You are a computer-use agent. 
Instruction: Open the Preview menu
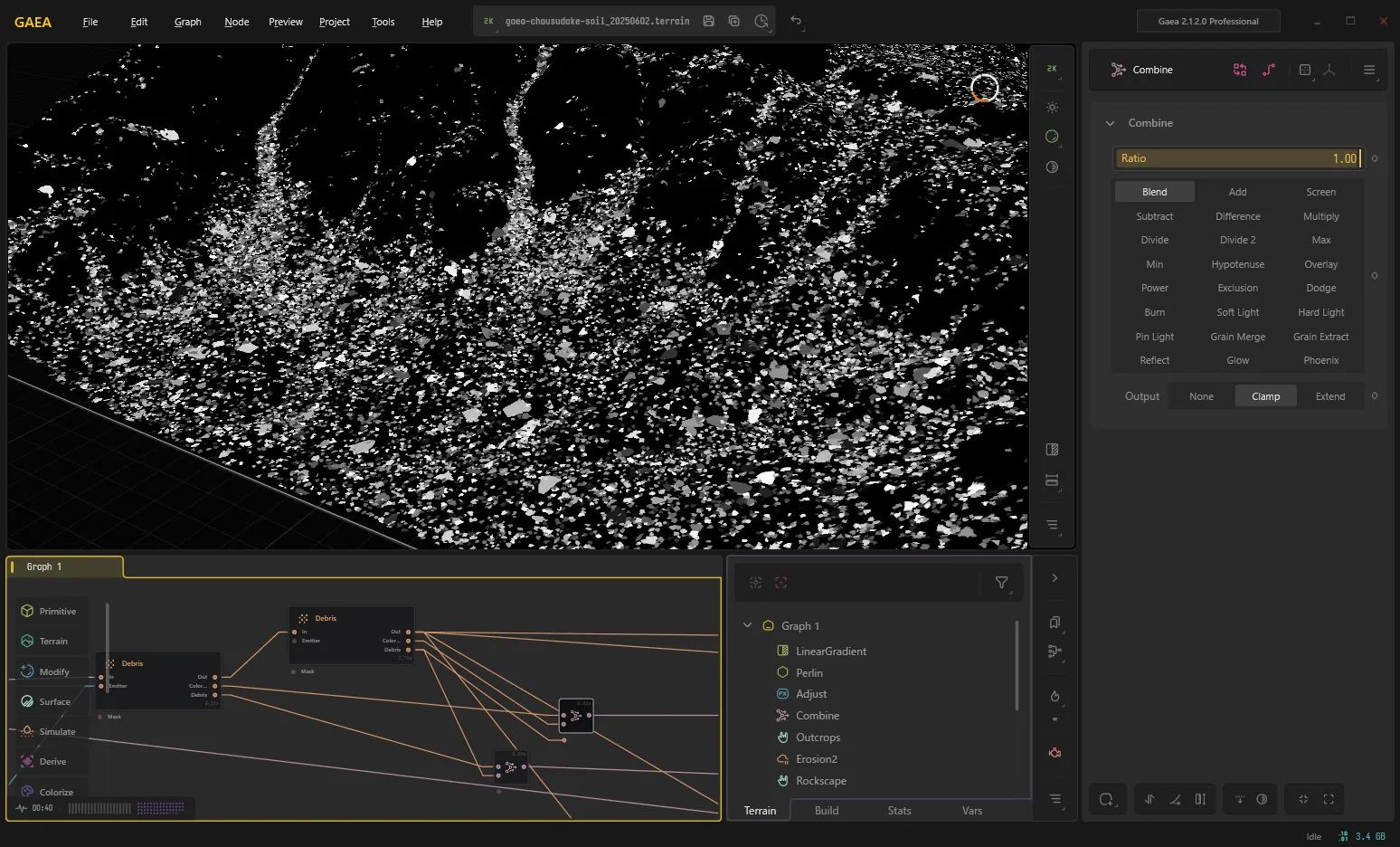285,22
